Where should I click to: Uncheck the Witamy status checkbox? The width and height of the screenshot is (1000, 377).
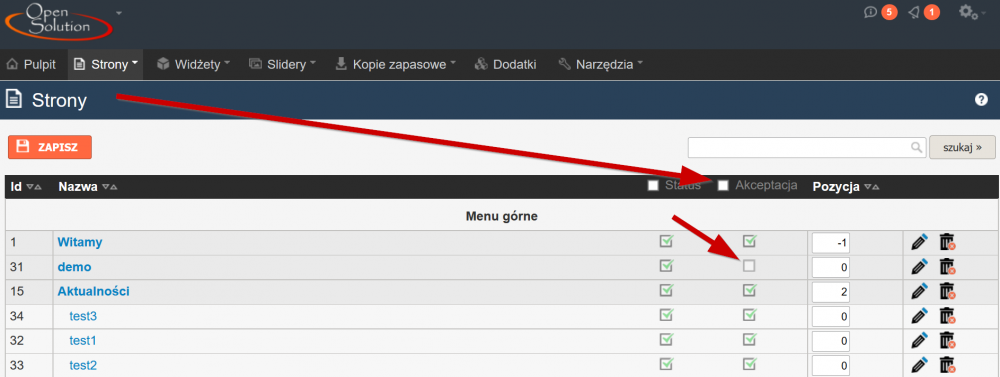pos(666,241)
